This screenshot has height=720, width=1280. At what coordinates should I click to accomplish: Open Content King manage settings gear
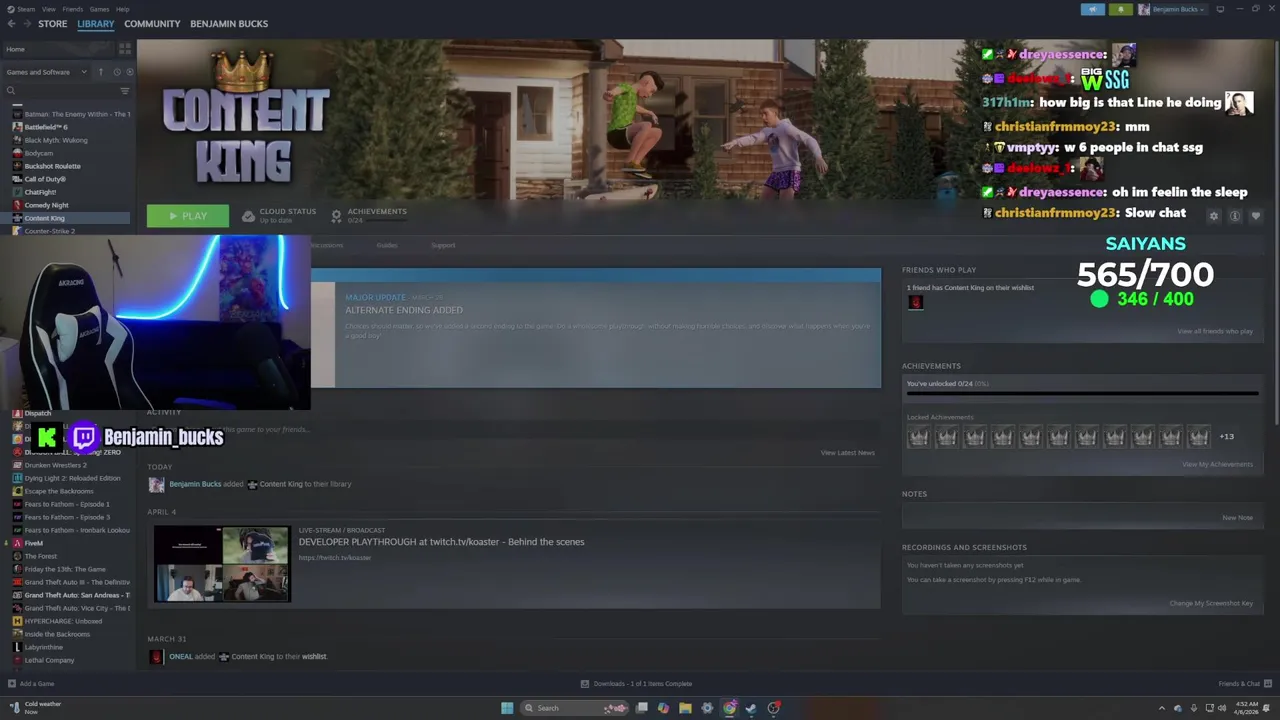tap(1214, 216)
